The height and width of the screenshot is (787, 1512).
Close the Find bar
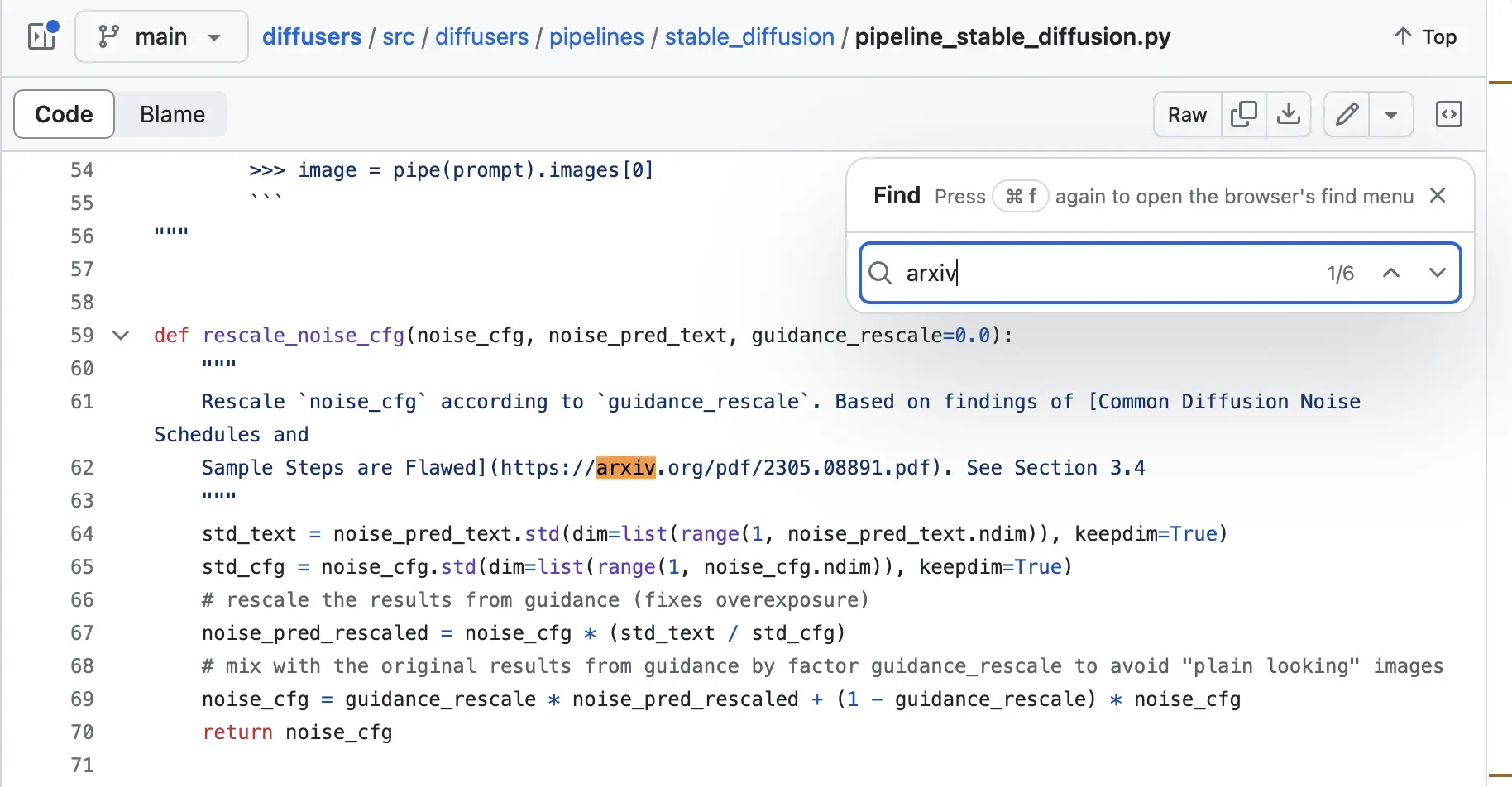click(x=1438, y=196)
